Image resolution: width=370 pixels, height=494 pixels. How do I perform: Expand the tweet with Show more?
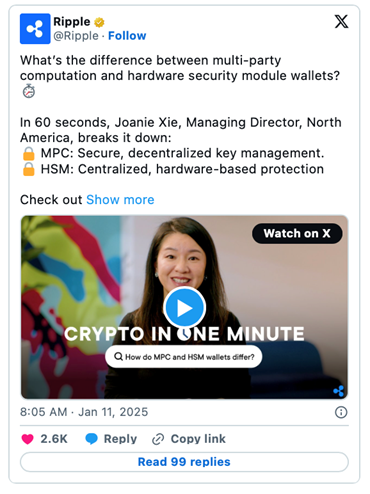[120, 200]
